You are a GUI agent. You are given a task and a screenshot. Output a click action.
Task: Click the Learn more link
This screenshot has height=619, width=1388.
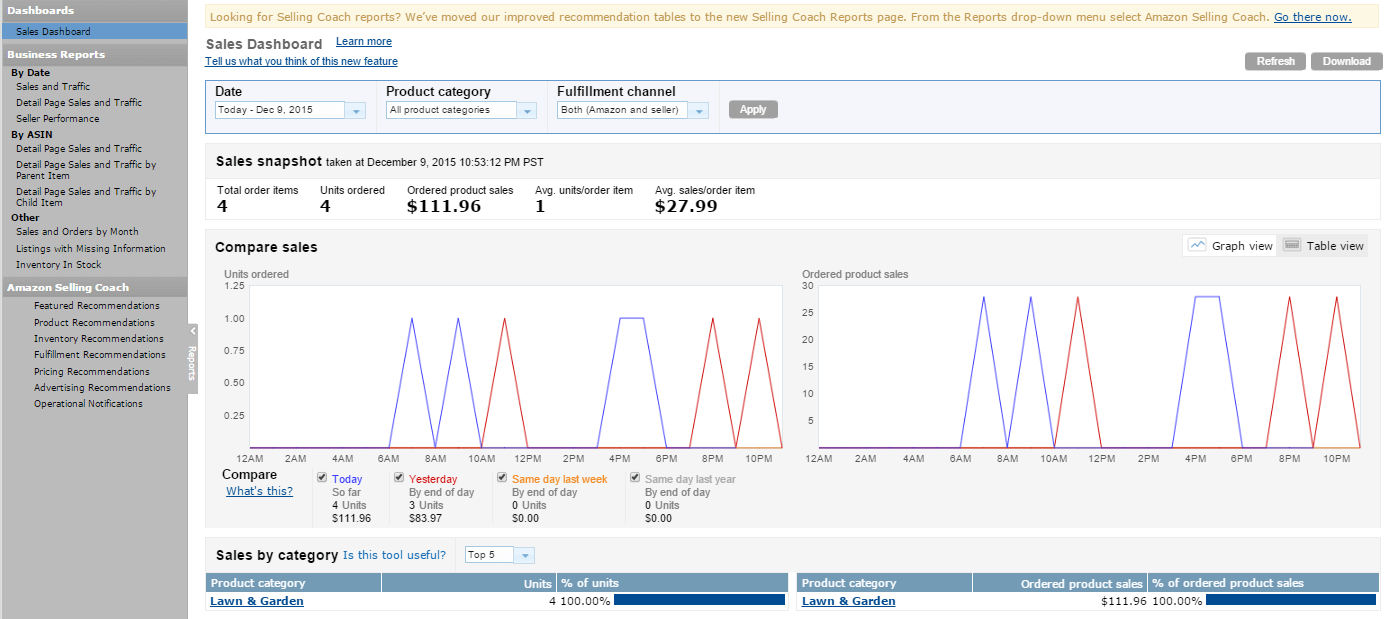[x=364, y=42]
